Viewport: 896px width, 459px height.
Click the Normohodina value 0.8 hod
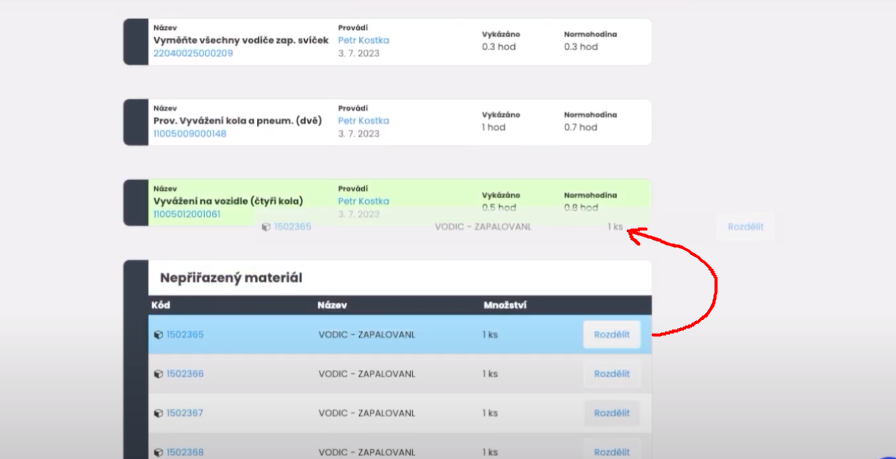[581, 208]
